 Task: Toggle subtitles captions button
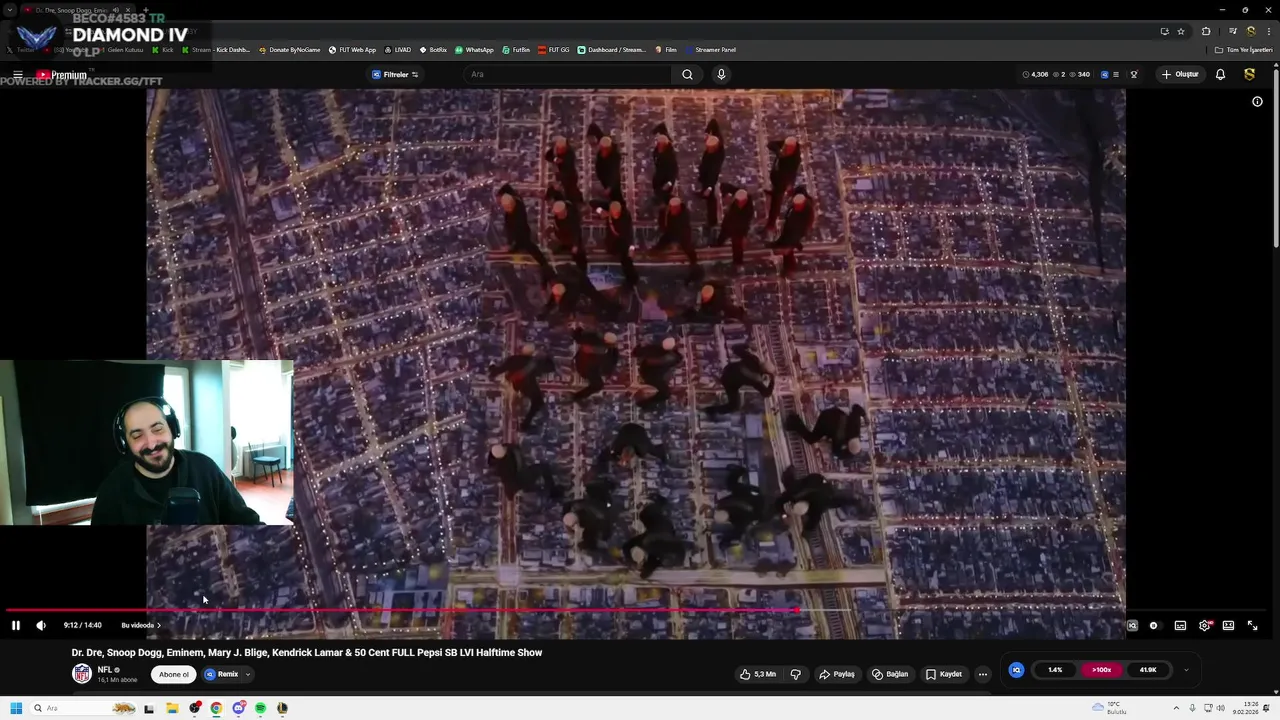pyautogui.click(x=1180, y=625)
